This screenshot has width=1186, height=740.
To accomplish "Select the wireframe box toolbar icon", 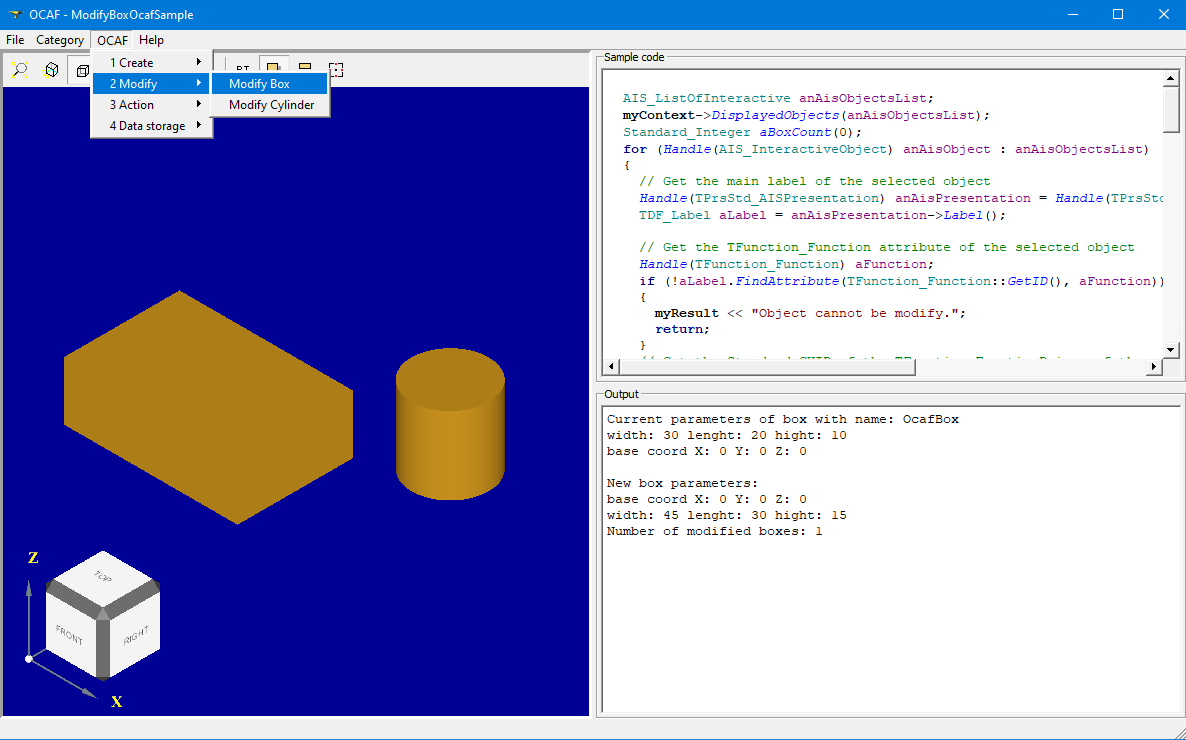I will [81, 70].
